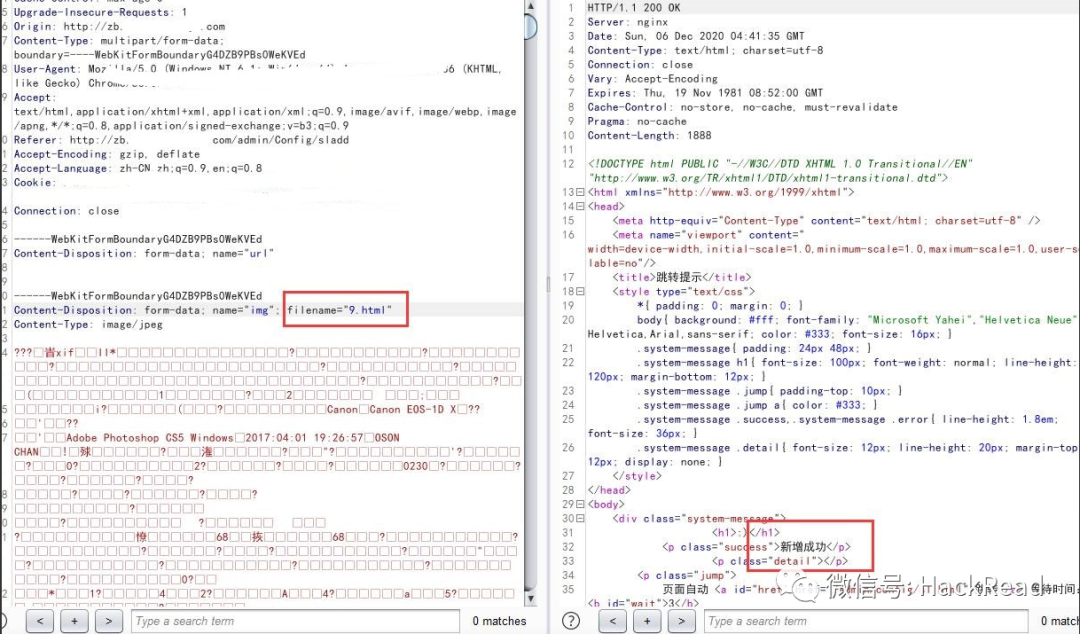Click the 'Referer:' header ending in /admin/Config/sladd
This screenshot has width=1080, height=634.
[181, 140]
